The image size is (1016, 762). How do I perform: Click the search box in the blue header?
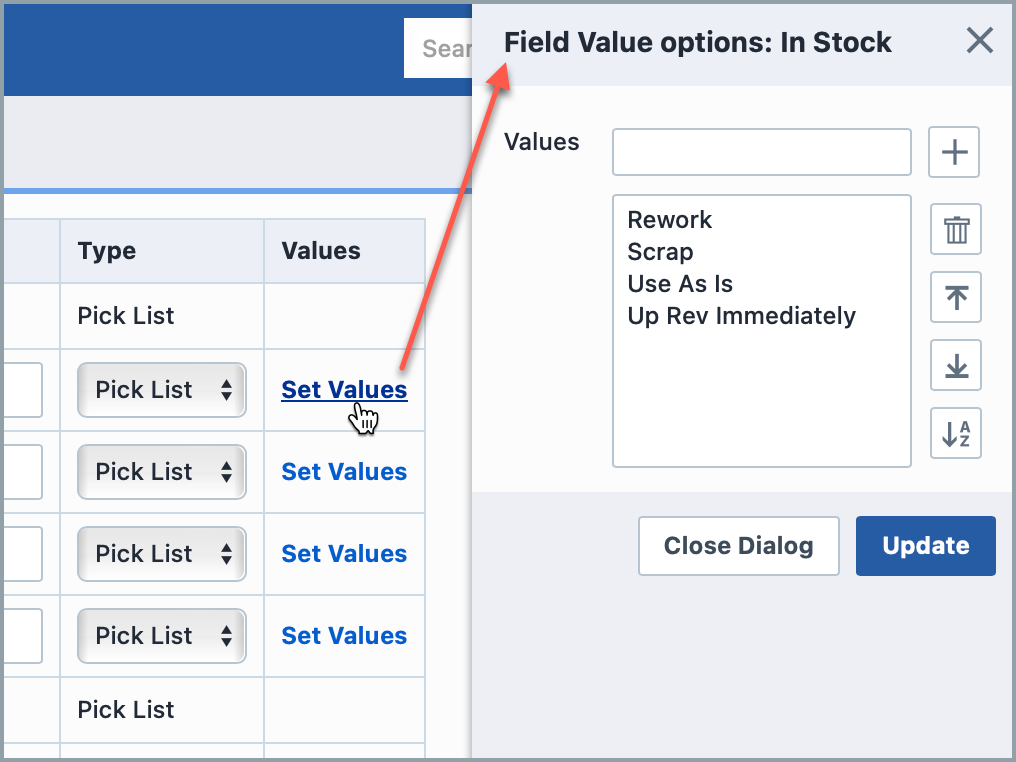438,48
